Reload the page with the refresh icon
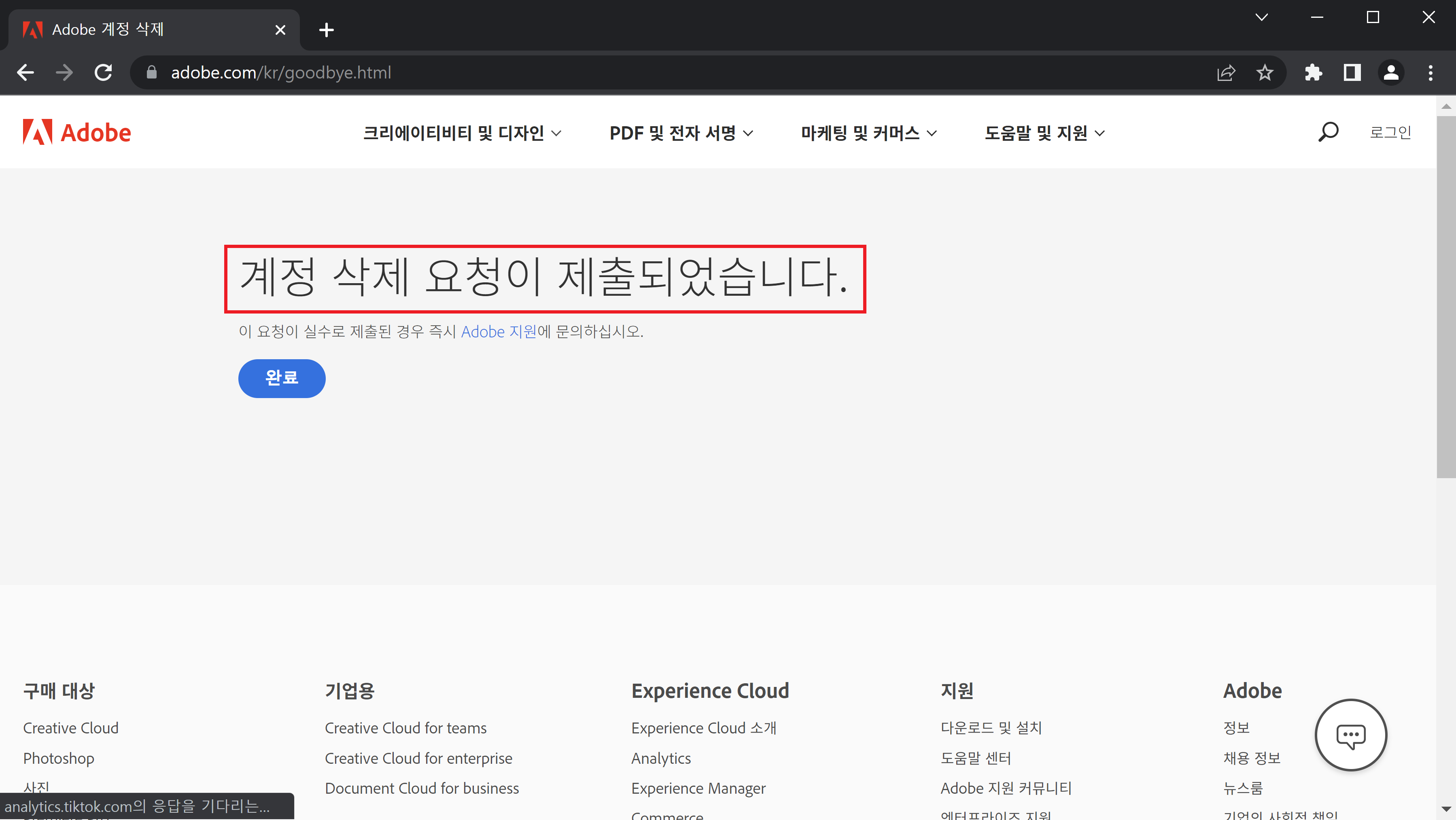Screen dimensions: 1456x820 [x=104, y=72]
